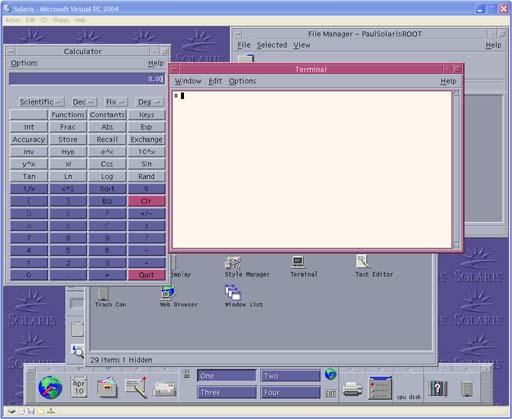Click the trash can on front panel
The image size is (512, 419).
pyautogui.click(x=467, y=389)
